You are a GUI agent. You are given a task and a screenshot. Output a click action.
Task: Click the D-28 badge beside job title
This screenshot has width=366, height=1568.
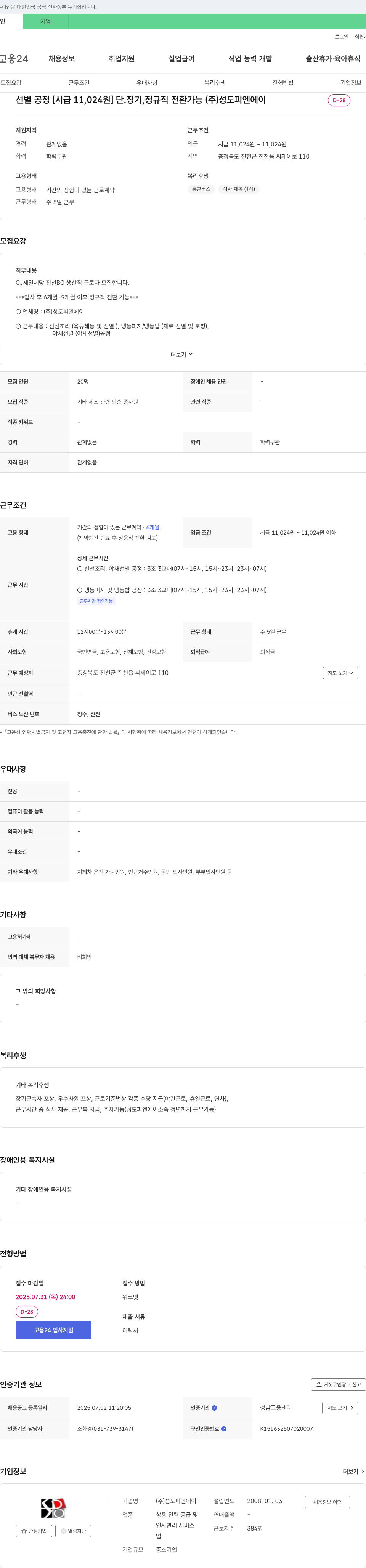pyautogui.click(x=339, y=100)
